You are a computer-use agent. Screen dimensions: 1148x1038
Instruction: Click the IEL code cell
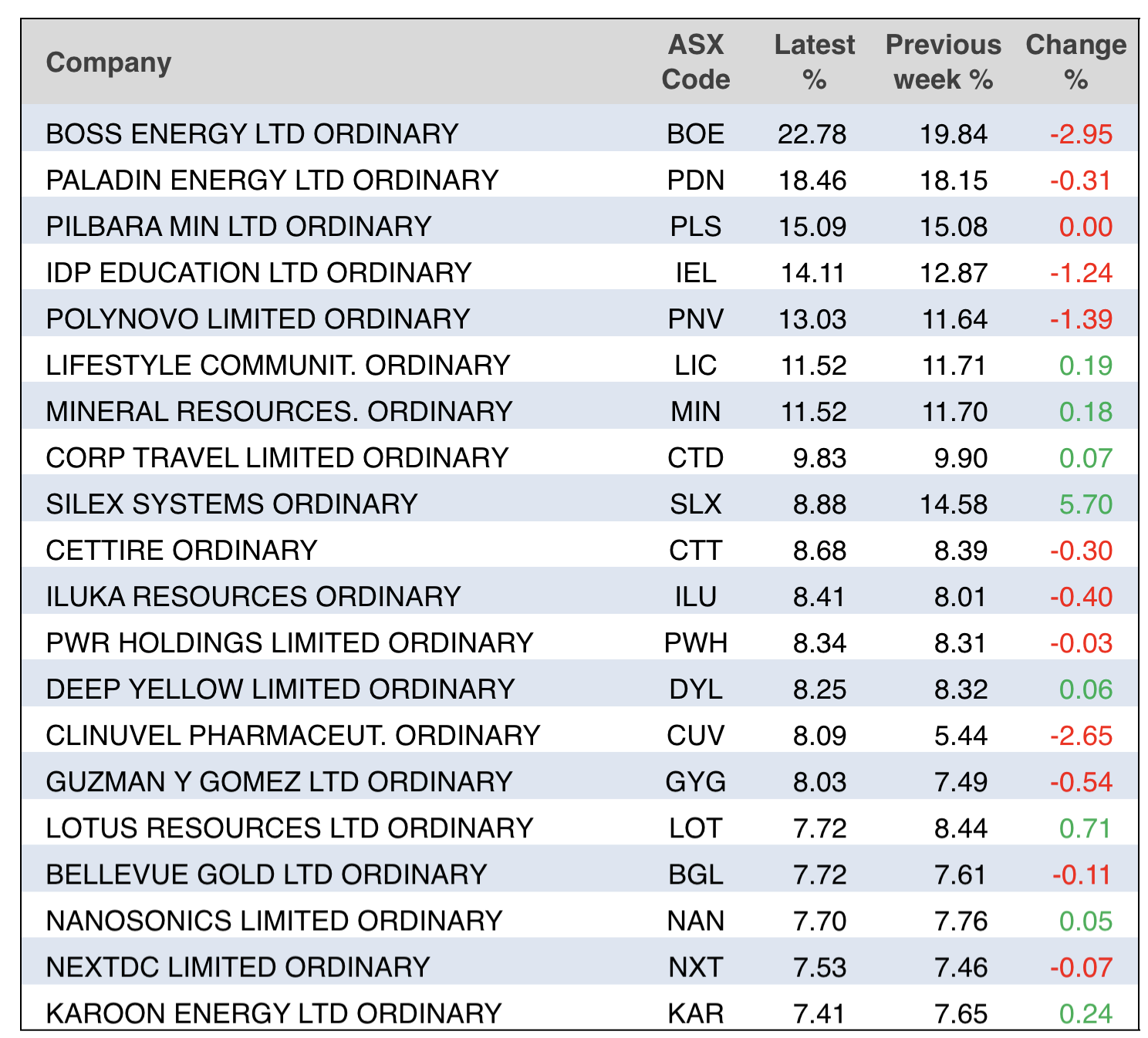point(695,273)
